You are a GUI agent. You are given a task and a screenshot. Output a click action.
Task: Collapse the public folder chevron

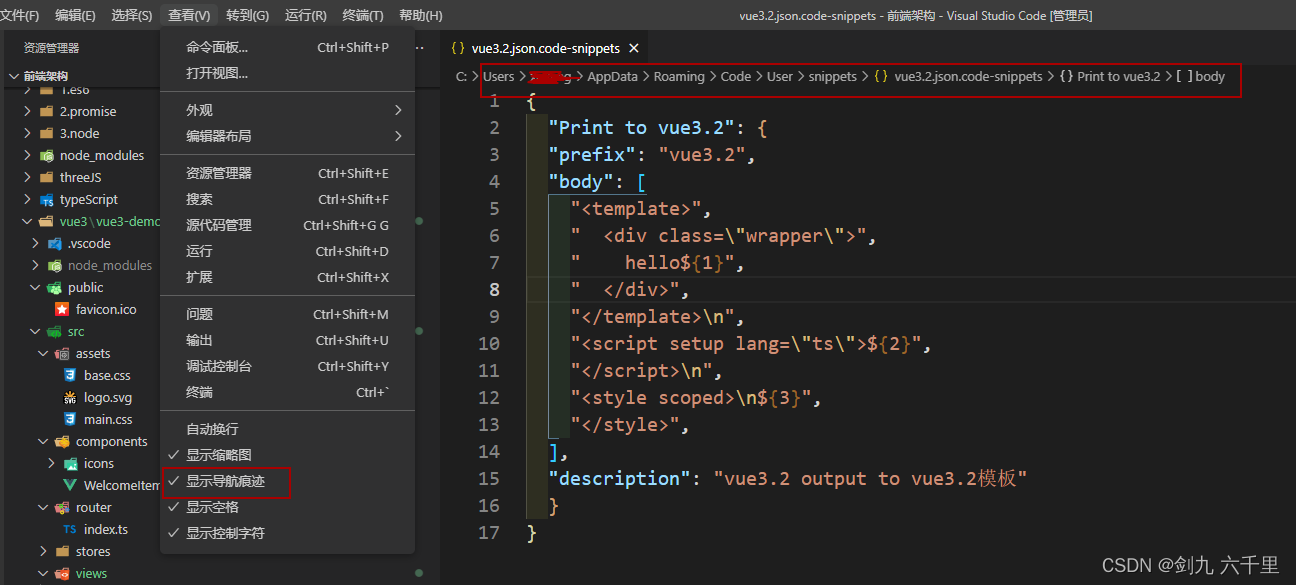tap(36, 287)
